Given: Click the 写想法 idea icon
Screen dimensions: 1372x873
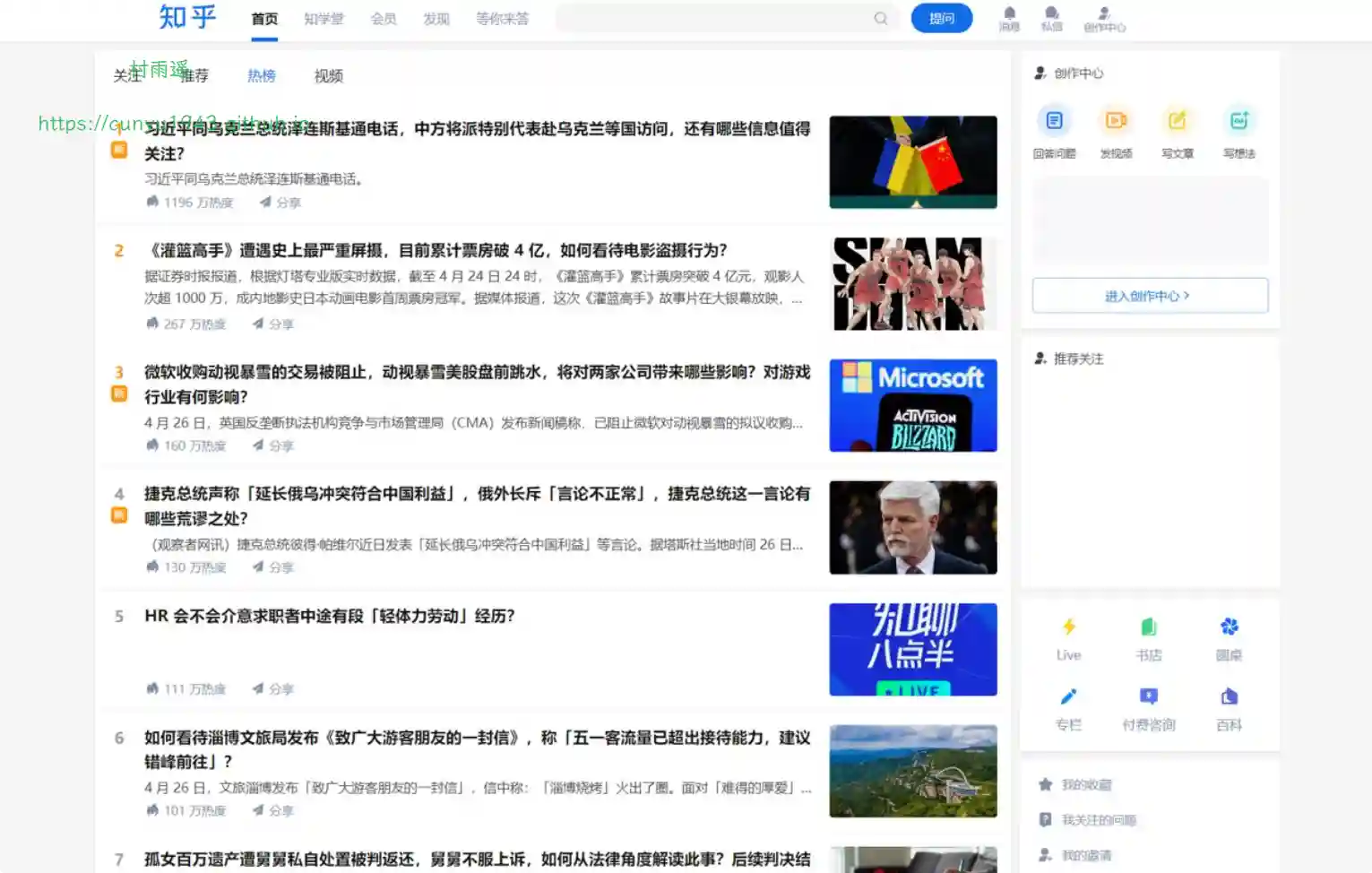Looking at the screenshot, I should click(1238, 121).
